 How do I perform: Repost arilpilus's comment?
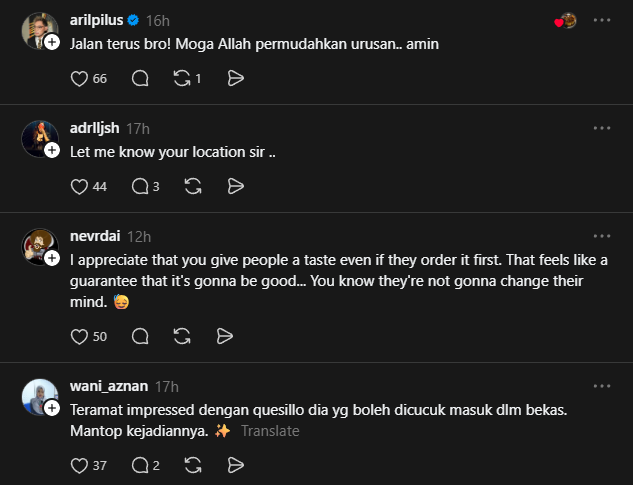click(181, 78)
